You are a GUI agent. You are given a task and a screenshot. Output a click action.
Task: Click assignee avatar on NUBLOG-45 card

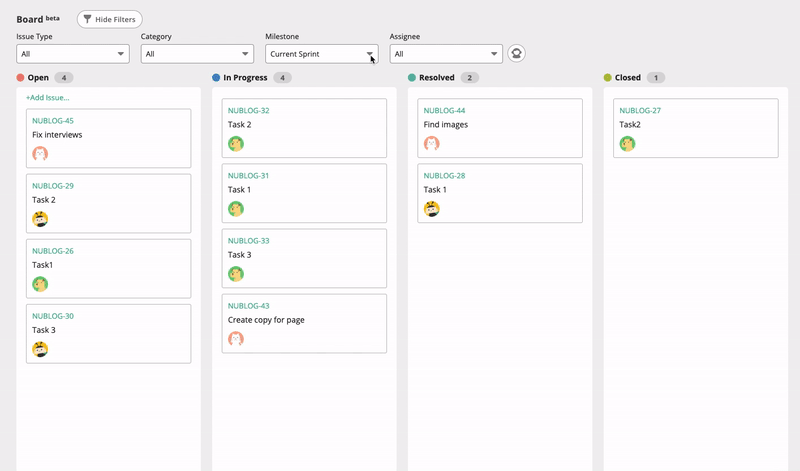click(x=40, y=154)
